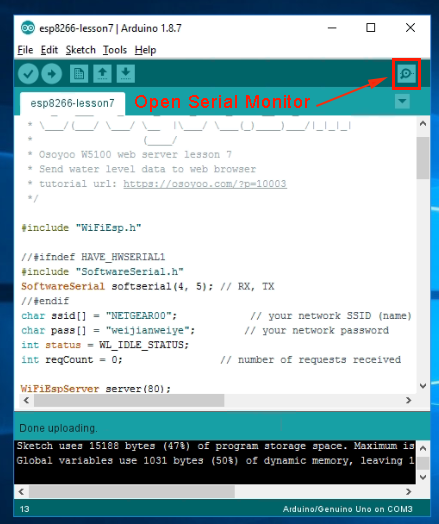The height and width of the screenshot is (524, 439).
Task: Click the Arduino logo in the title bar
Action: [28, 28]
